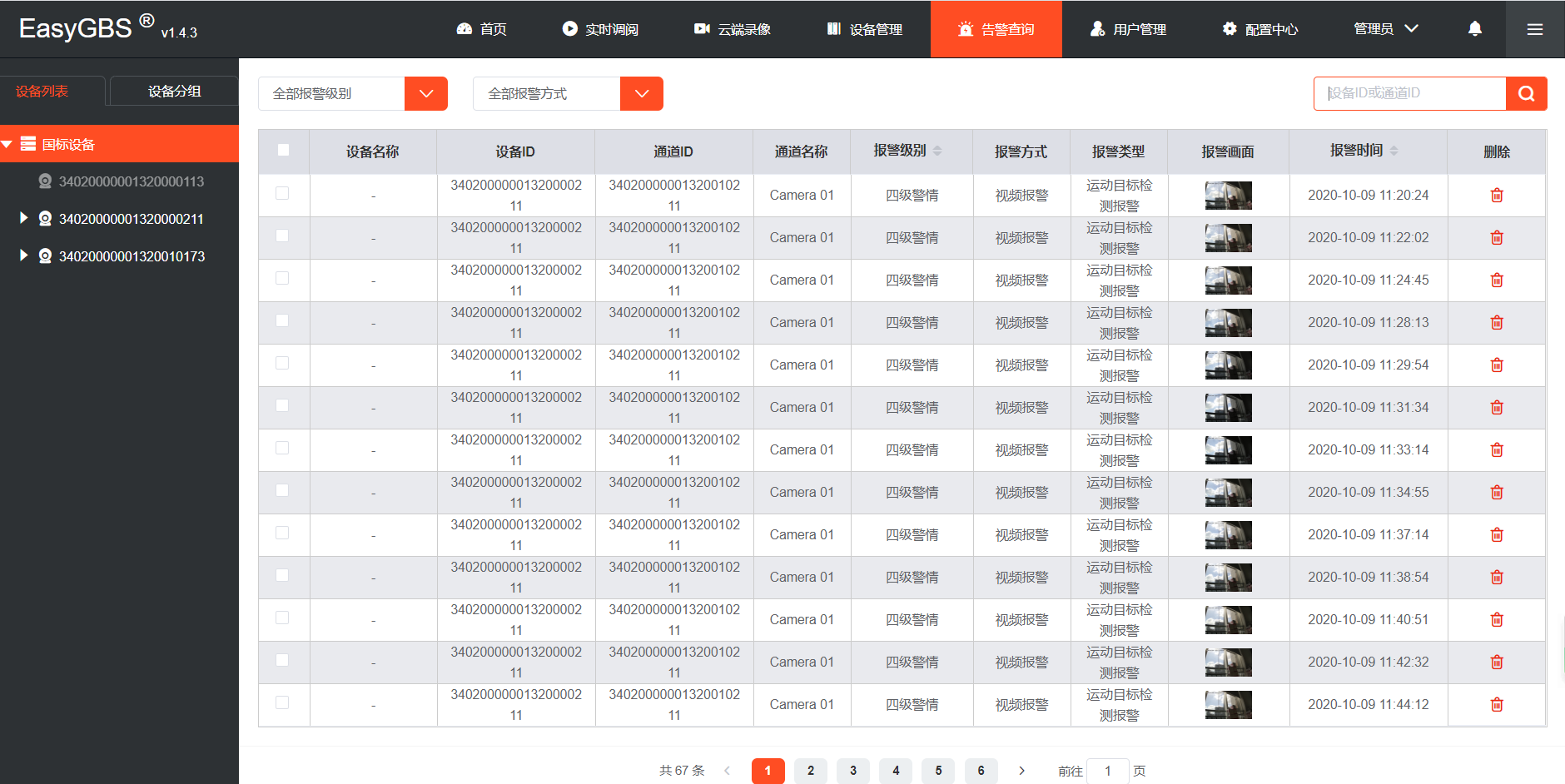Open the hamburger menu icon
Screen dimensions: 1565x784
pyautogui.click(x=1535, y=29)
